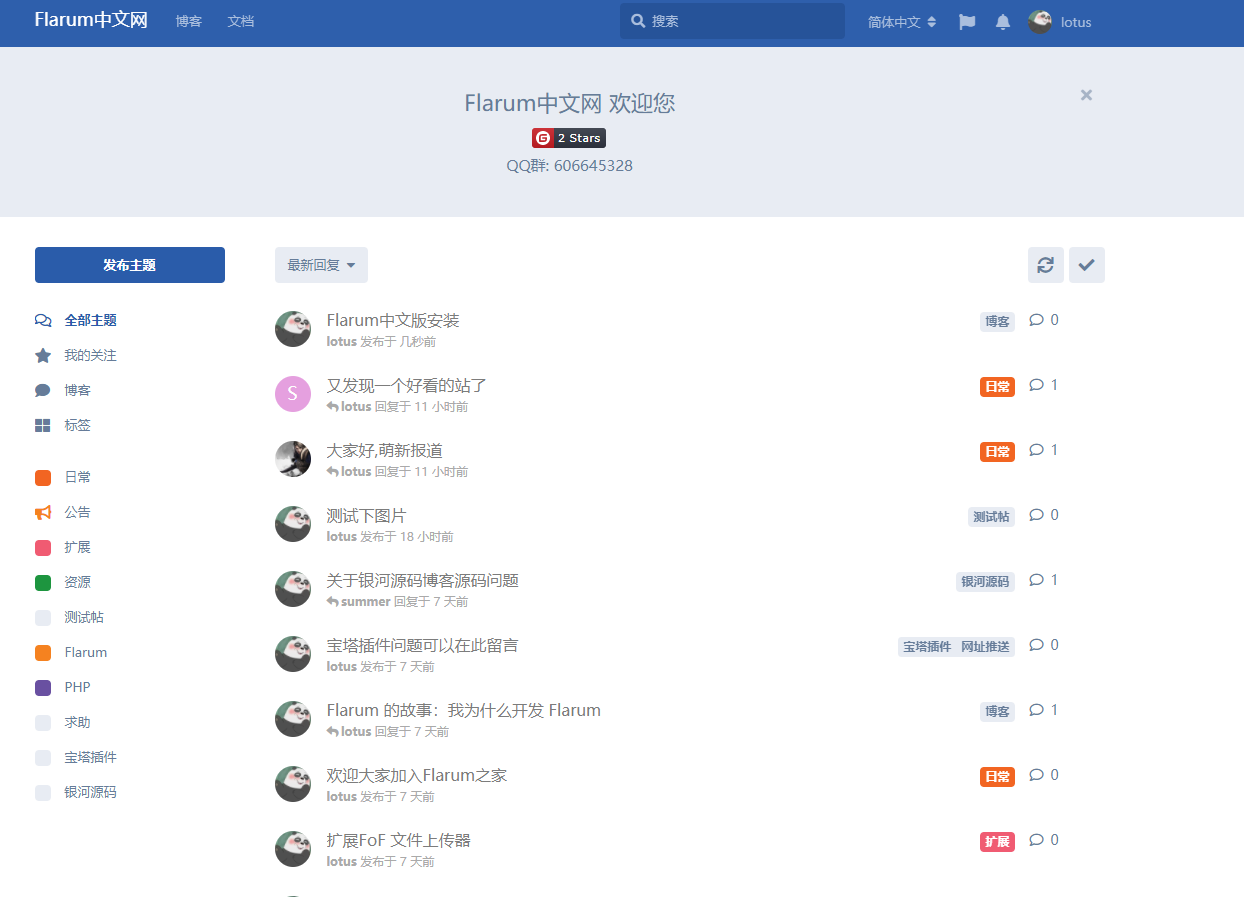
Task: Open thread Flarum 的故事：我为什么开发 Flarum
Action: 463,709
